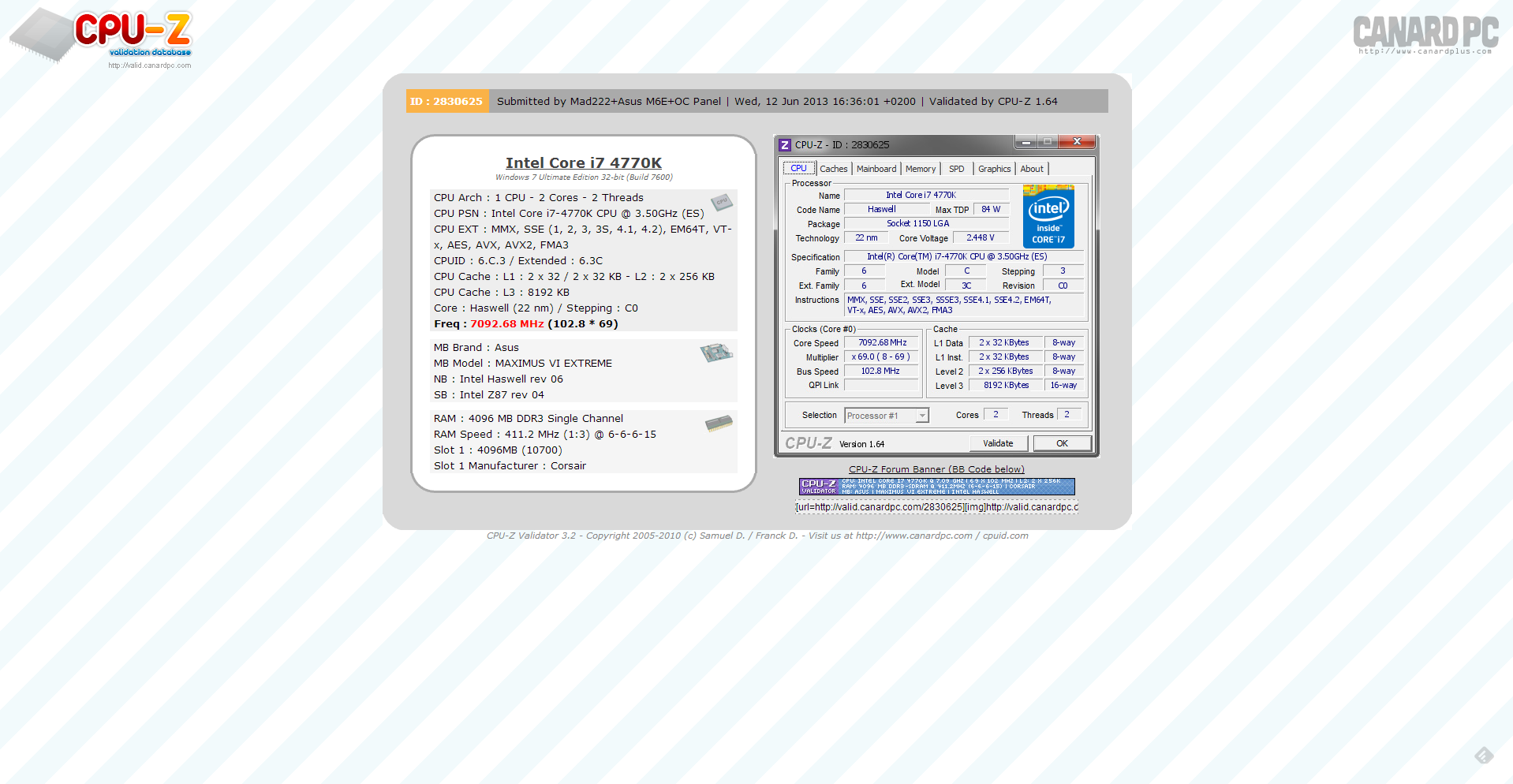The height and width of the screenshot is (784, 1513).
Task: Click the Validate button
Action: pyautogui.click(x=998, y=443)
